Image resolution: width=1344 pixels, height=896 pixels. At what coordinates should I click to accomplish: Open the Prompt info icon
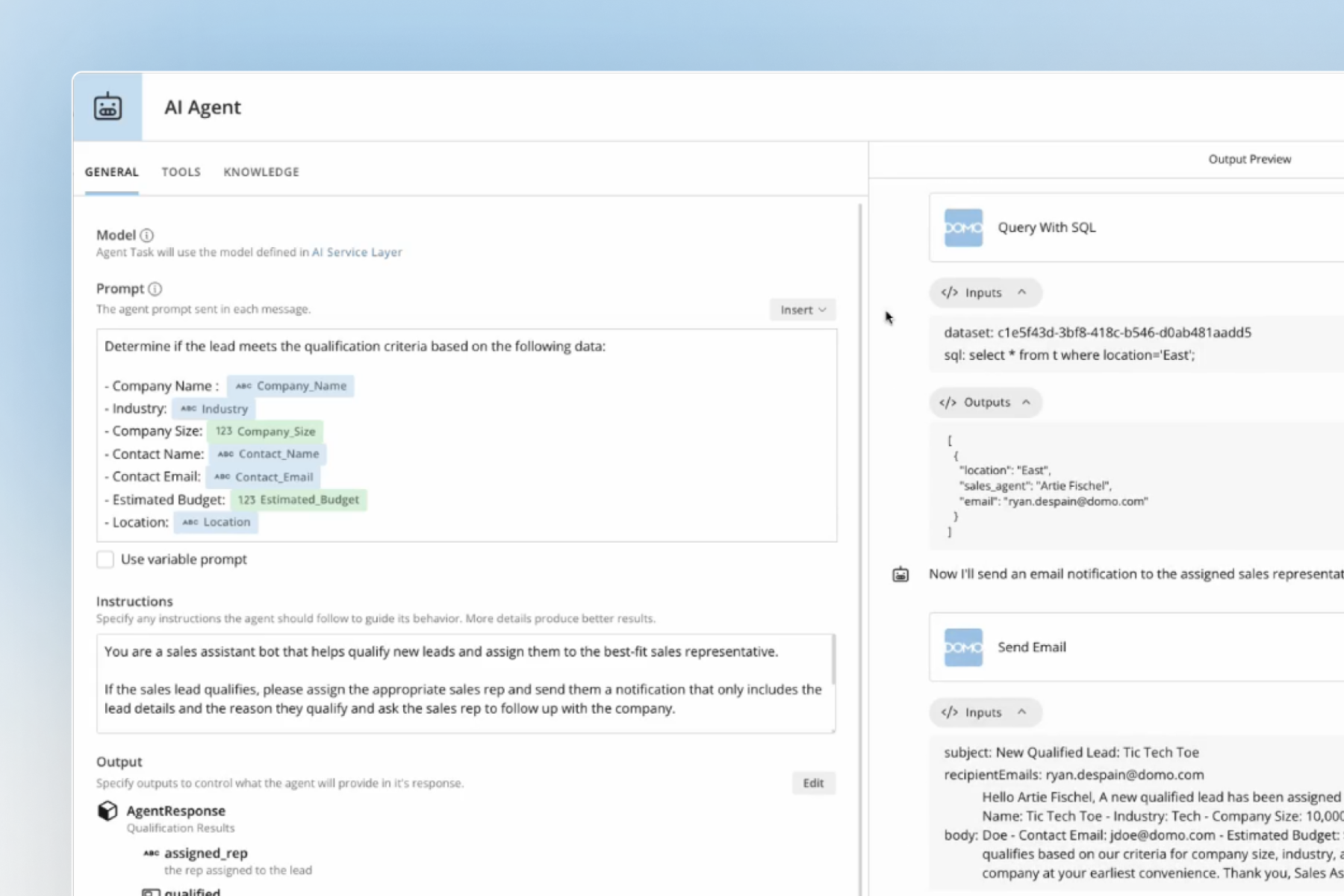click(x=155, y=289)
